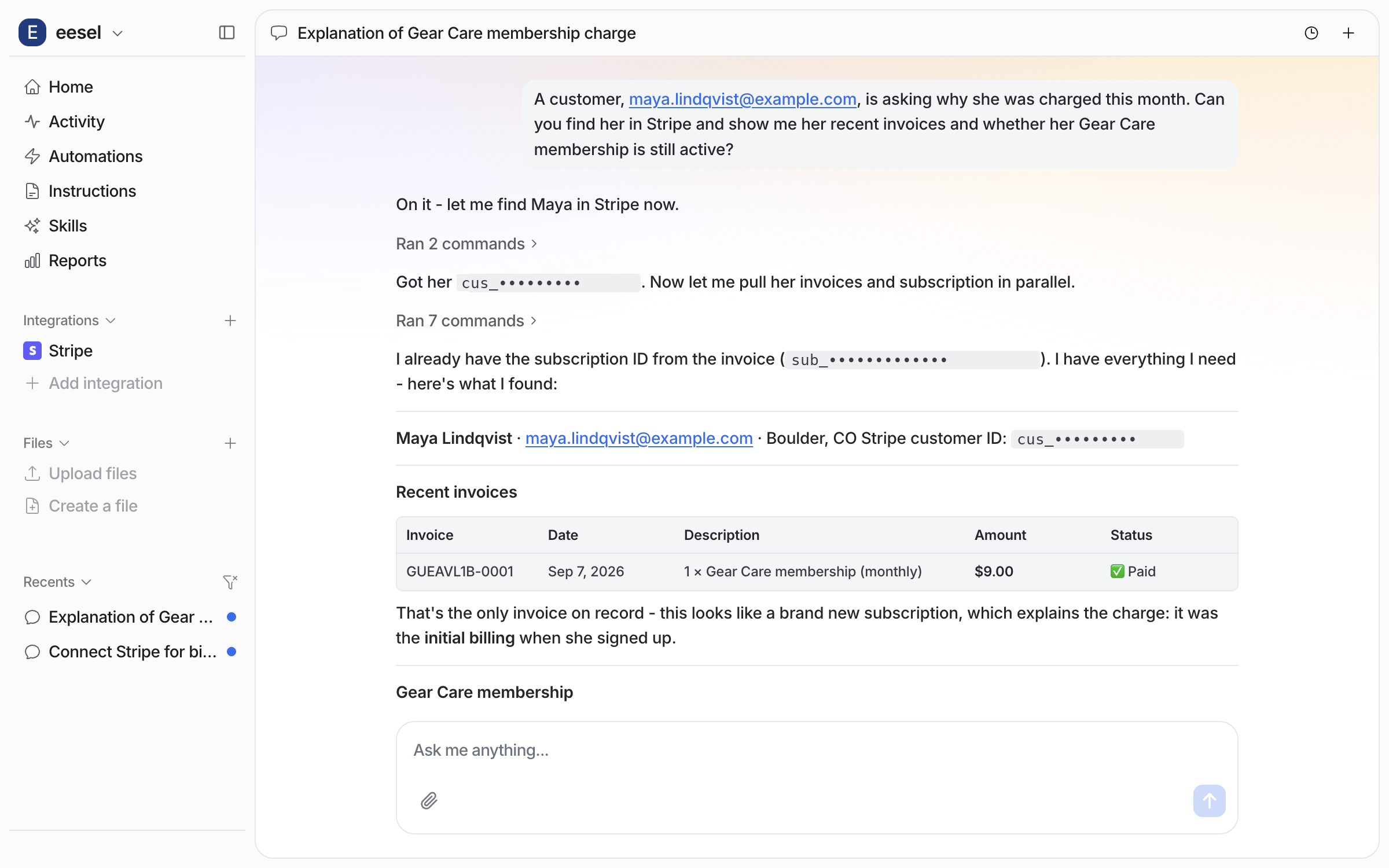Open email link in user message bubble
This screenshot has width=1389, height=868.
point(743,99)
